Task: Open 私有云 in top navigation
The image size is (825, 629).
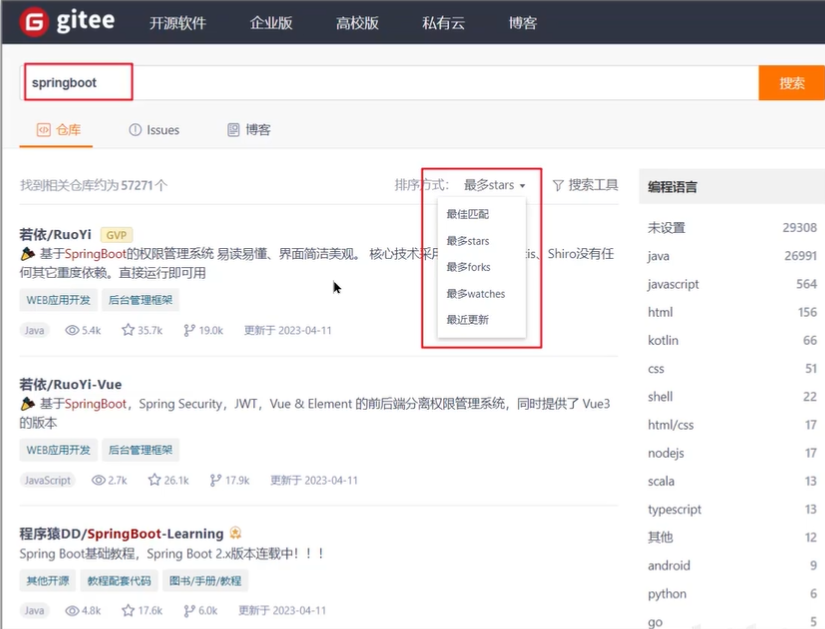Action: (444, 23)
